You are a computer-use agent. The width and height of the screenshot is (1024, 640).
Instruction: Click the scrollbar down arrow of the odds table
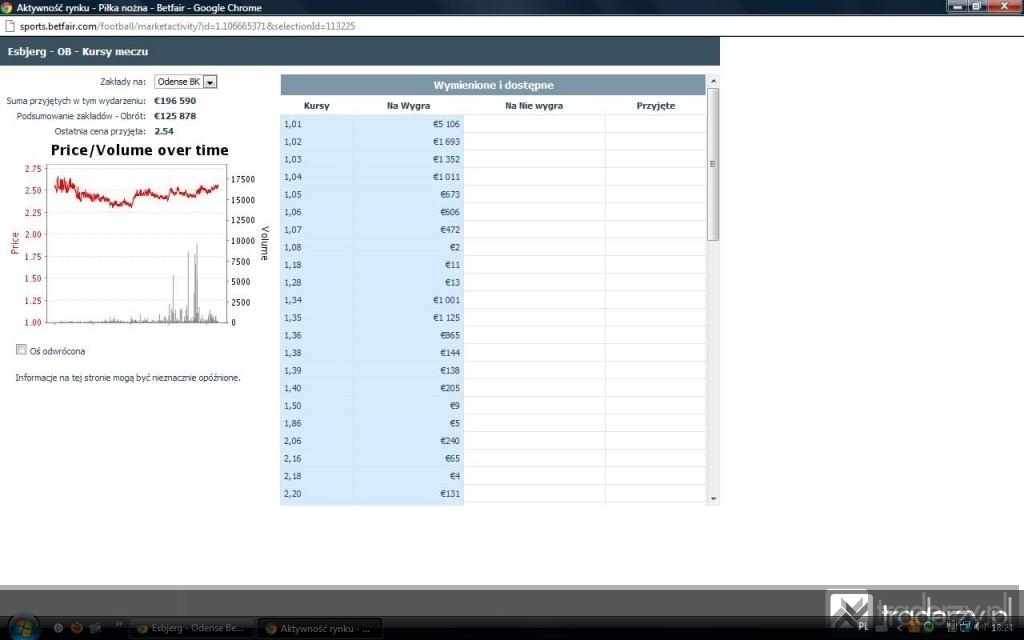pos(713,499)
